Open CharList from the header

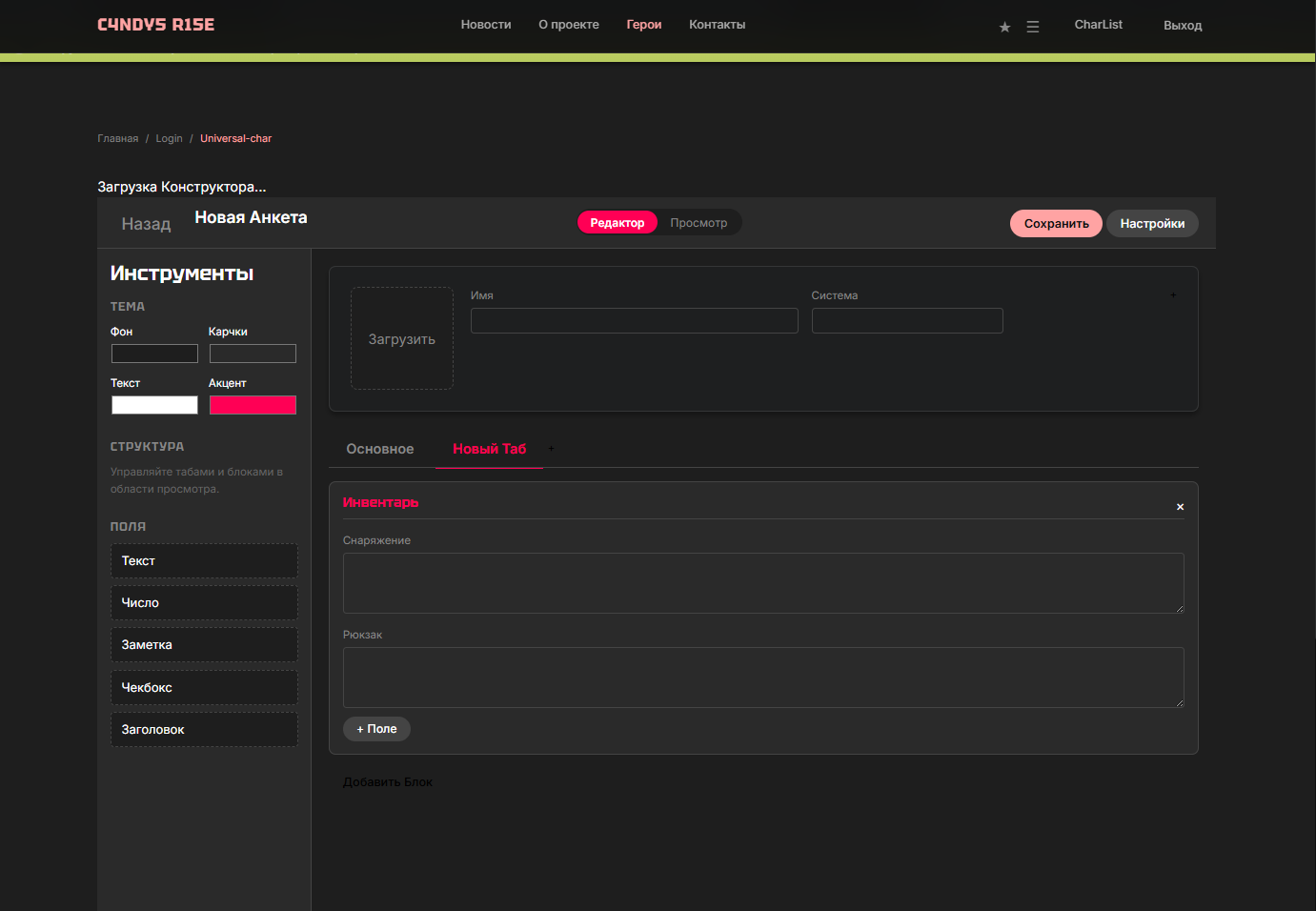(x=1099, y=25)
